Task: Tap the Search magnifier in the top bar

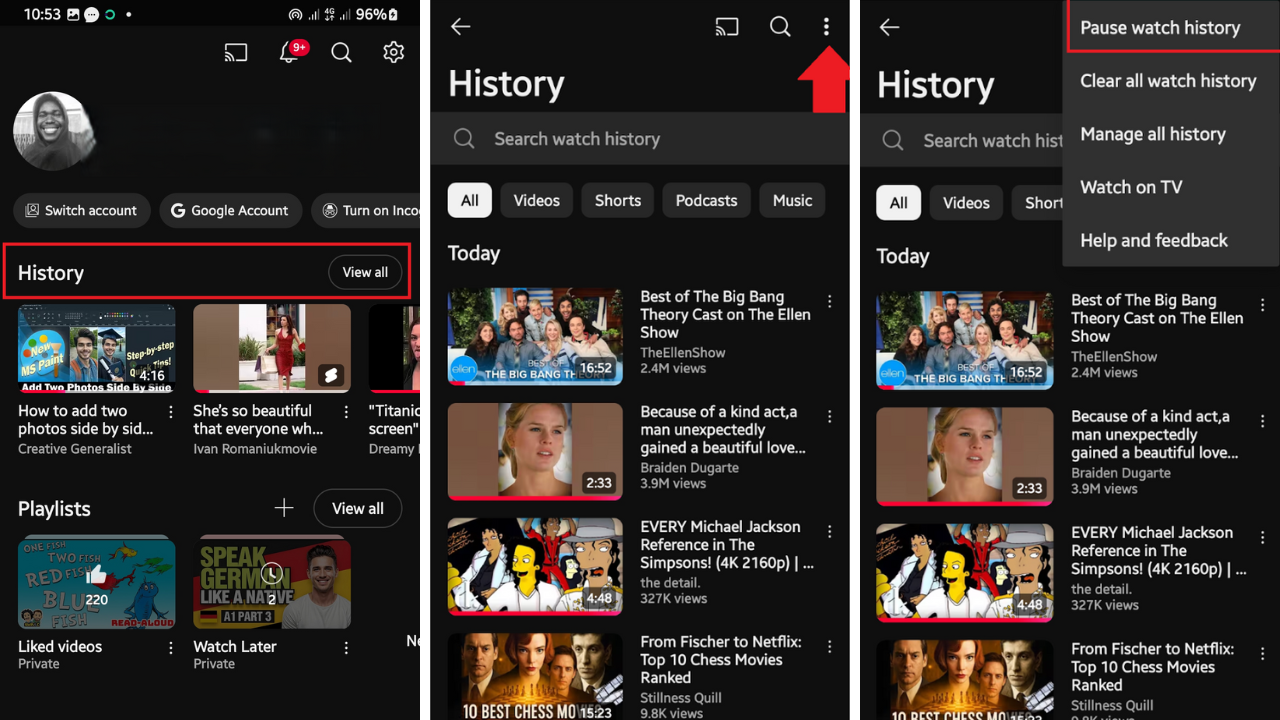Action: pos(341,52)
